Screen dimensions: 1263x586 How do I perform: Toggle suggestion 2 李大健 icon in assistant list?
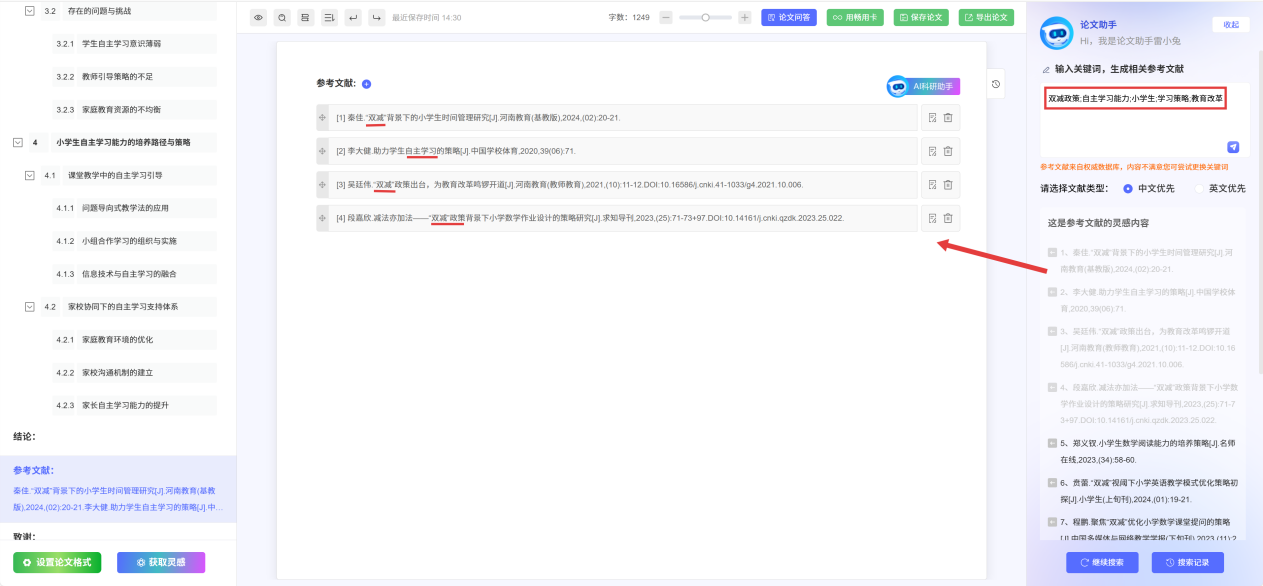click(1052, 292)
